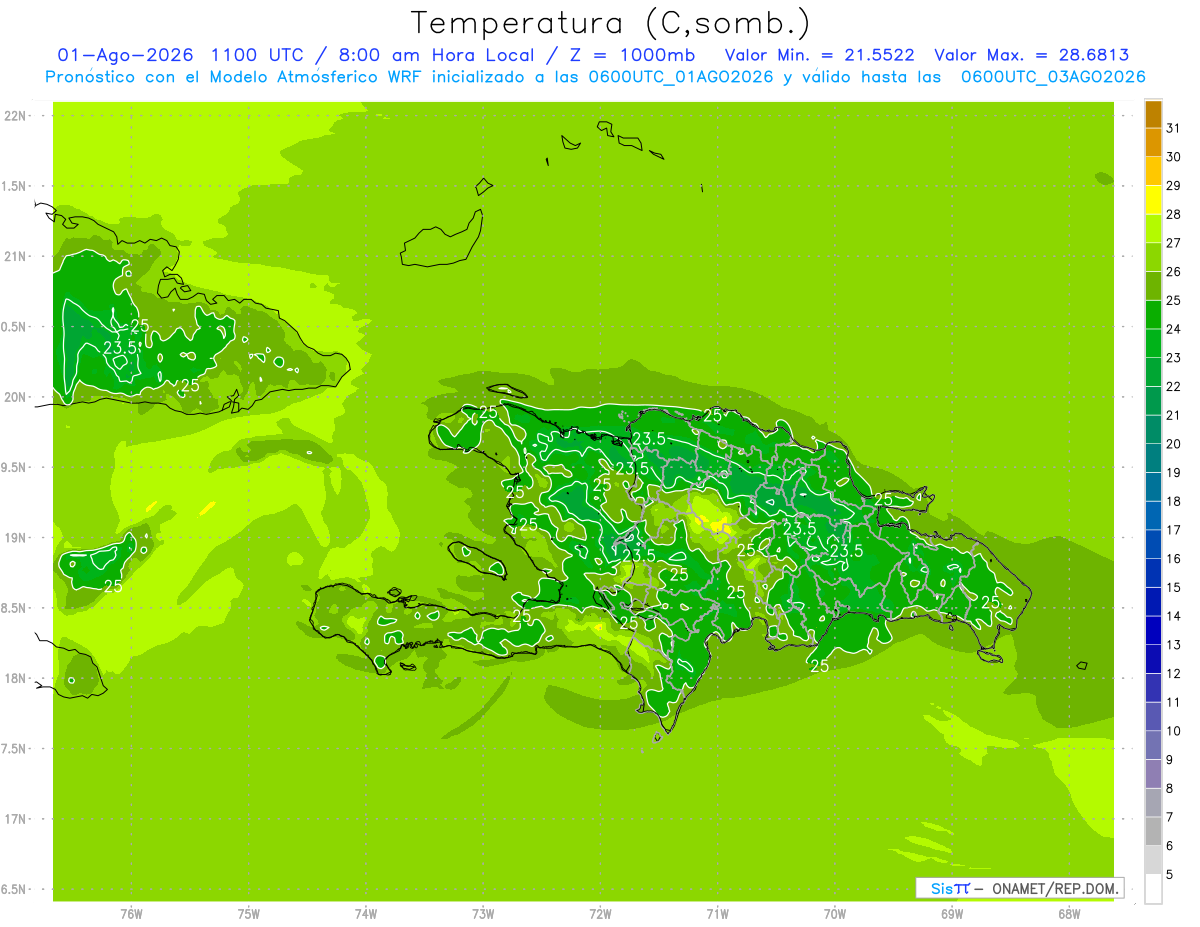Screen dimensions: 1200x927
Task: Click the SisTT ONAMET/REP.DOM. watermark label
Action: coord(1019,888)
